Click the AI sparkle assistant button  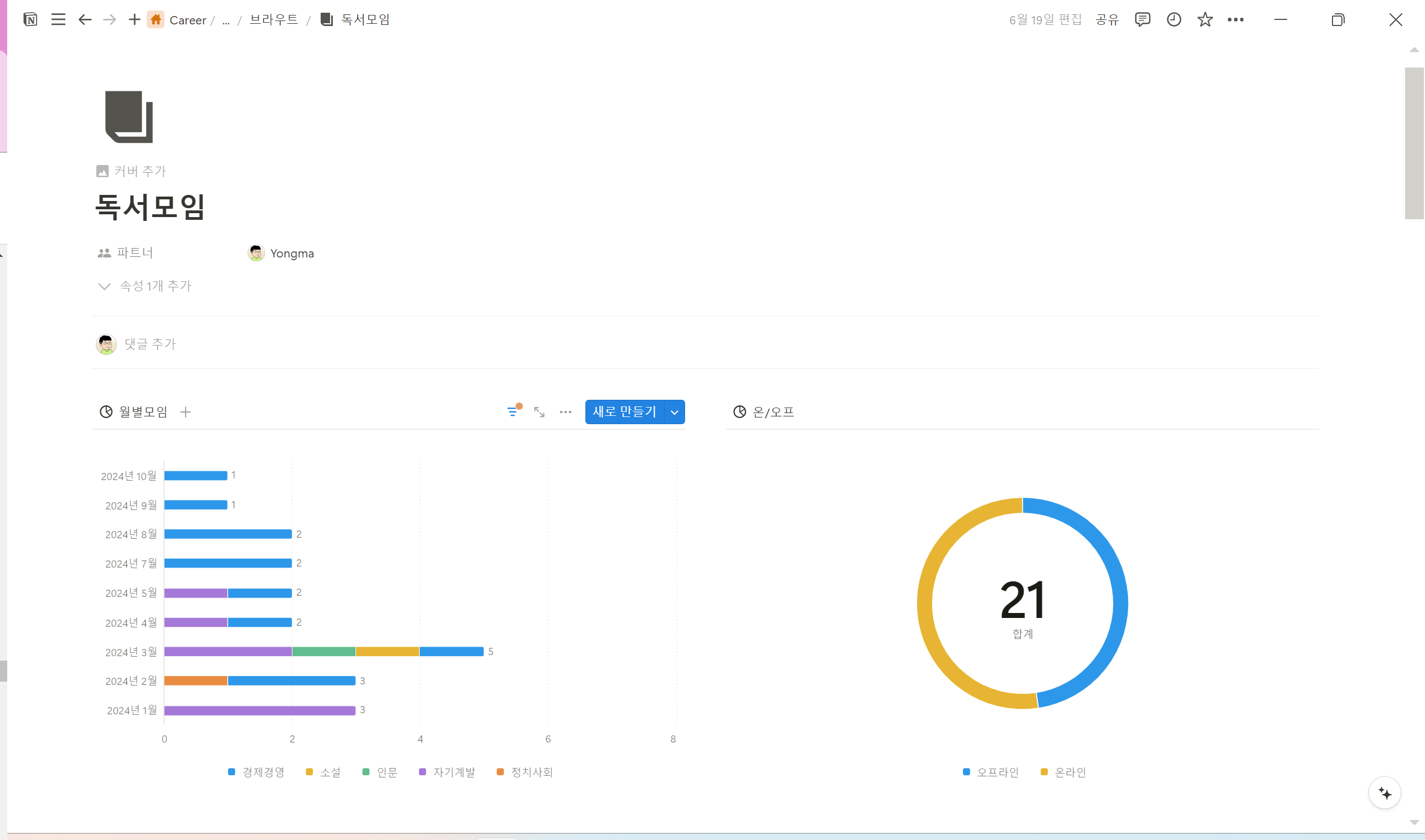coord(1384,793)
